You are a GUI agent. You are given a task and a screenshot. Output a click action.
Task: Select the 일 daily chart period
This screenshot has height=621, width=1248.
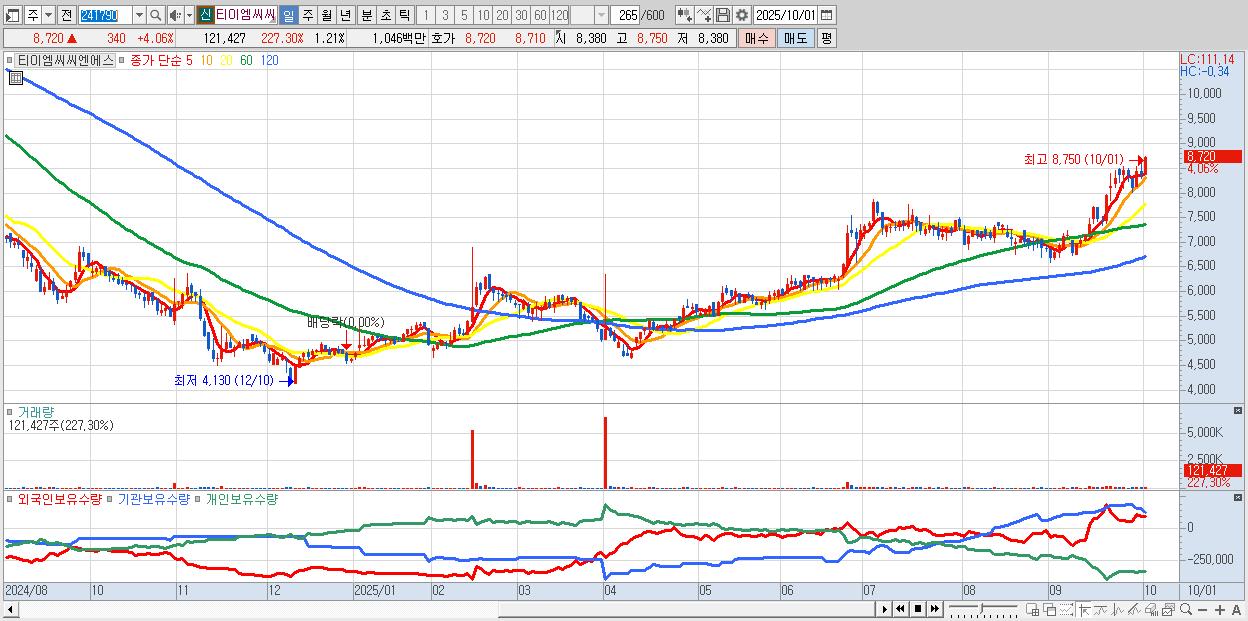pyautogui.click(x=288, y=15)
